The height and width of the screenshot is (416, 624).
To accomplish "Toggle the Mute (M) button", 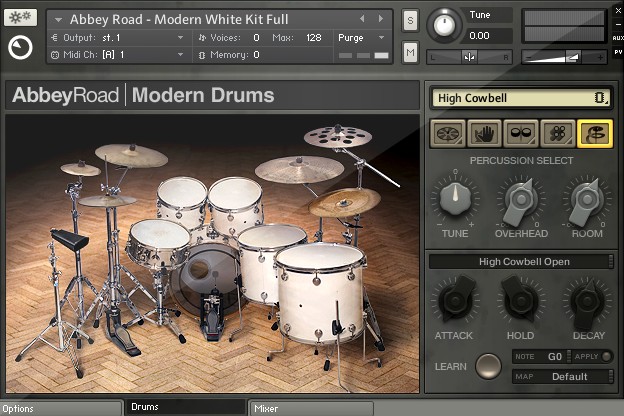I will [x=410, y=52].
